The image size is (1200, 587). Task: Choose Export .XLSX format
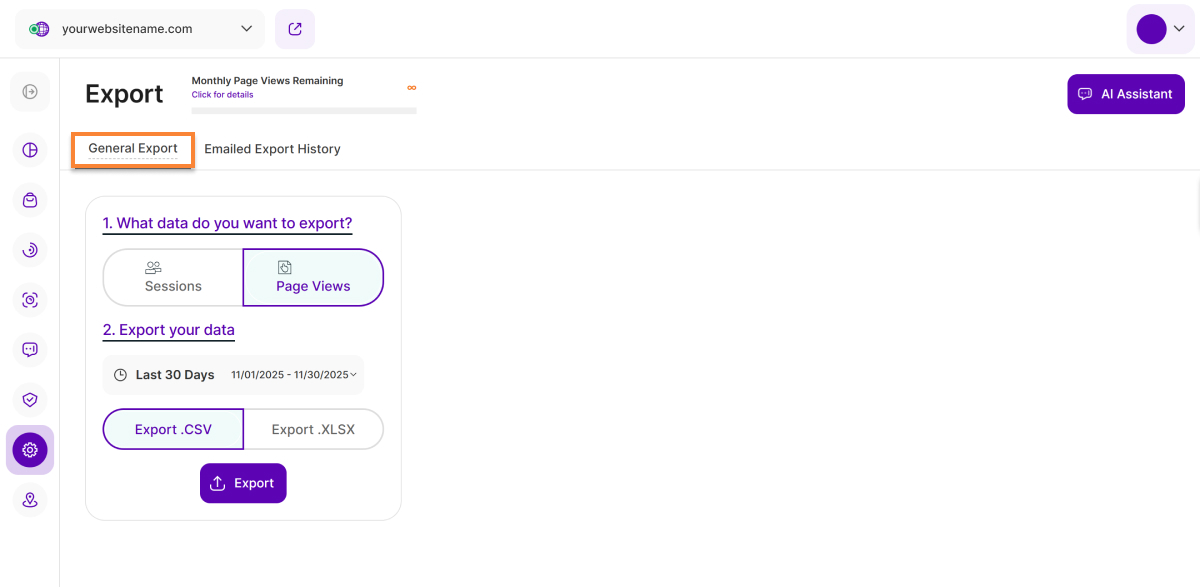click(313, 429)
